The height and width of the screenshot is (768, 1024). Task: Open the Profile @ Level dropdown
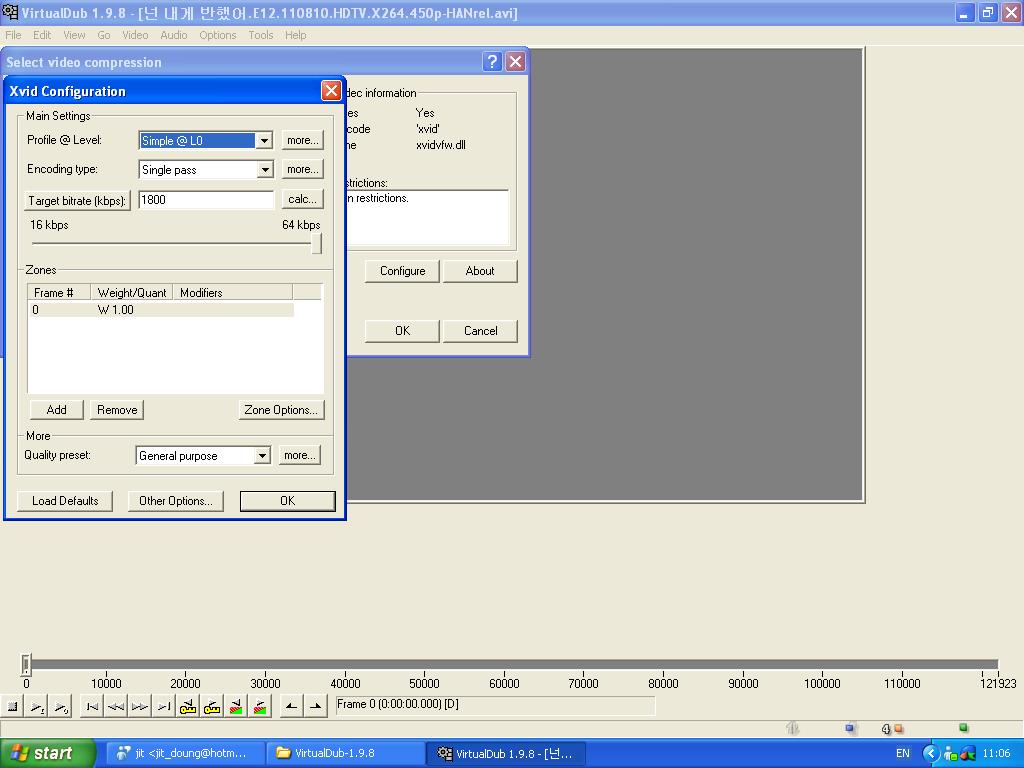click(264, 140)
